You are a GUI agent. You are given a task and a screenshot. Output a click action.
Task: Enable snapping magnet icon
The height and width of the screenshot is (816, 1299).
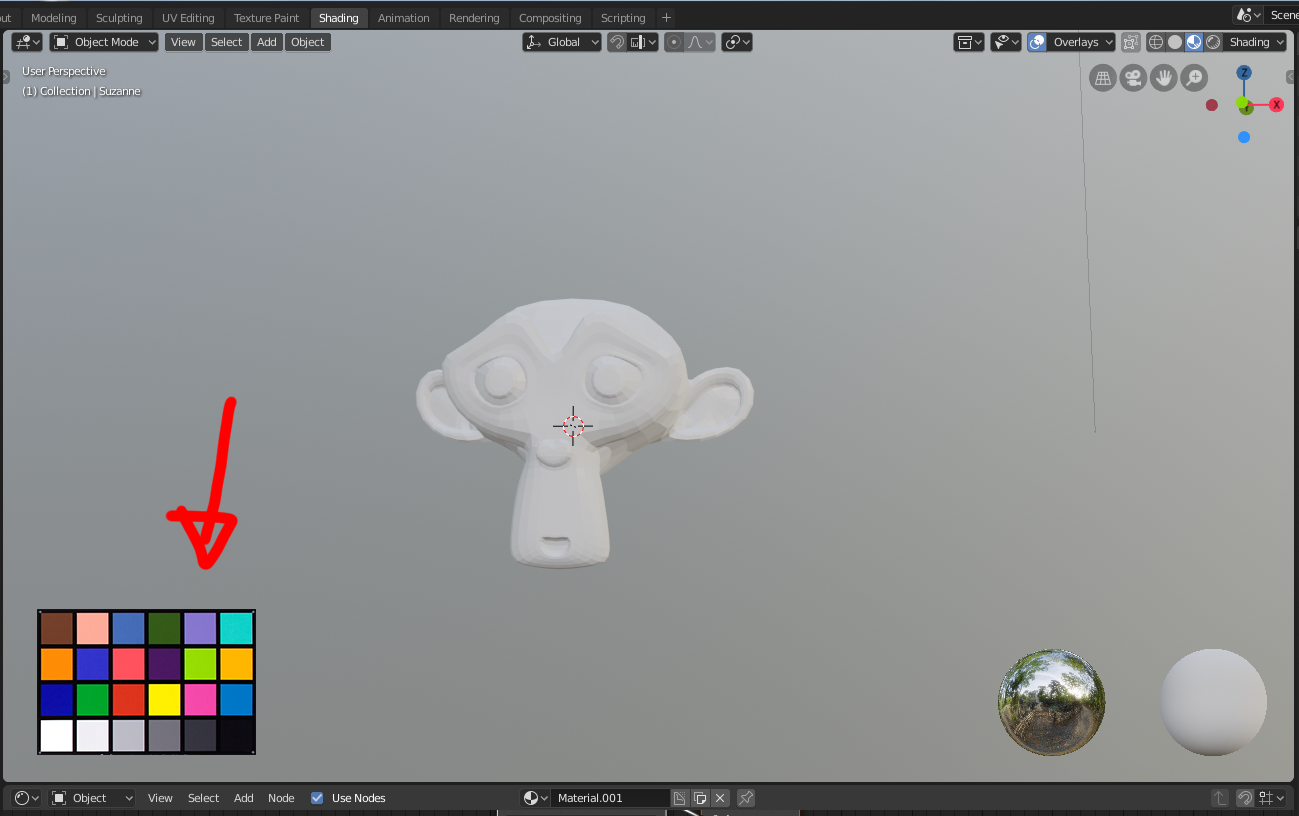(617, 42)
